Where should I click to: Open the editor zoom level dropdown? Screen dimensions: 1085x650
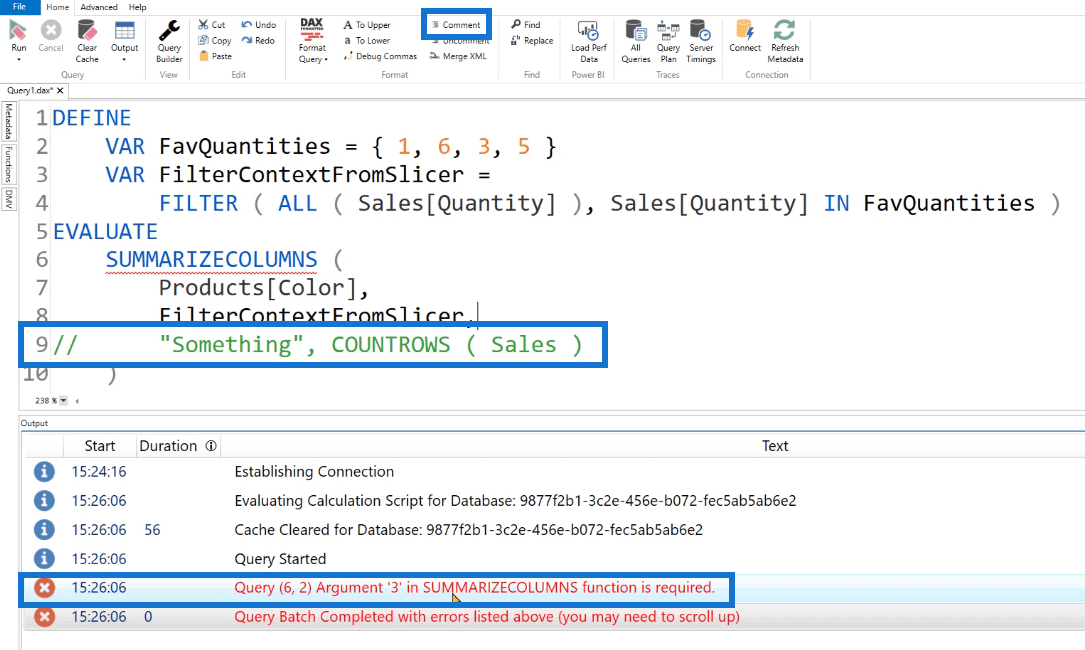pos(64,401)
